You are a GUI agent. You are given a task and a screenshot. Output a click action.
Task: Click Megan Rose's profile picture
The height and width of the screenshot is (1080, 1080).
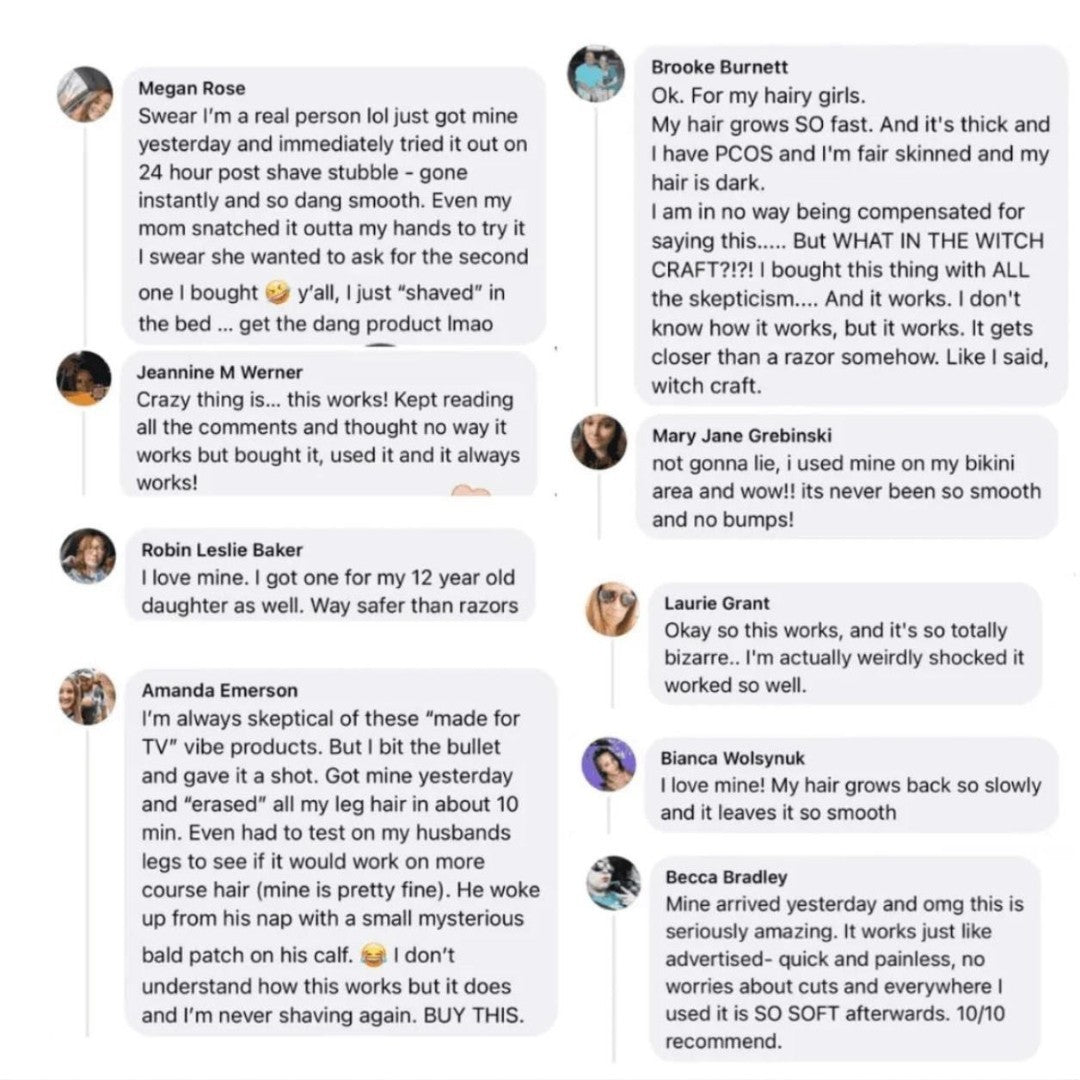point(84,95)
